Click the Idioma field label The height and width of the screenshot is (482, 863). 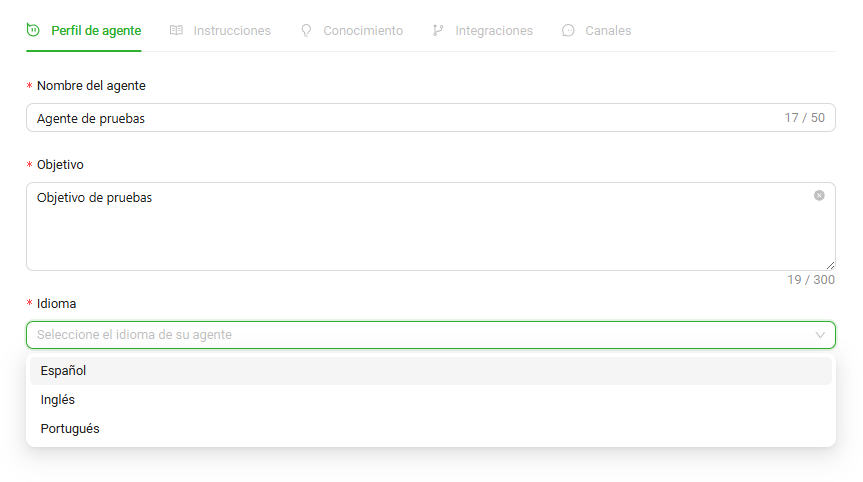point(56,303)
